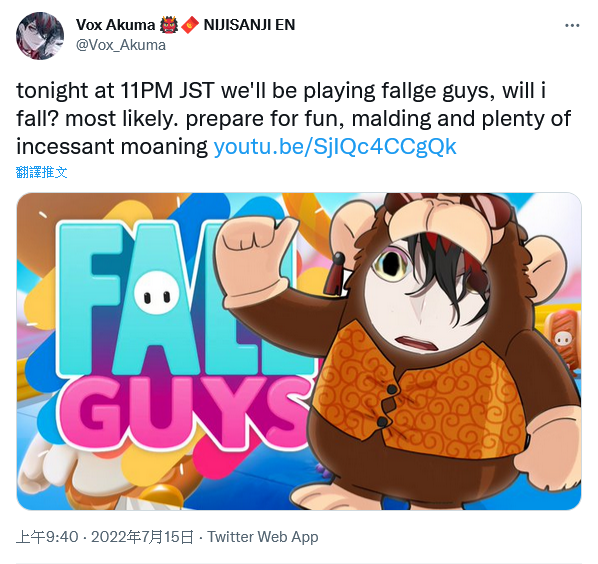Open the @Vox_Akuma handle link
Screen dimensions: 598x564
pyautogui.click(x=121, y=45)
